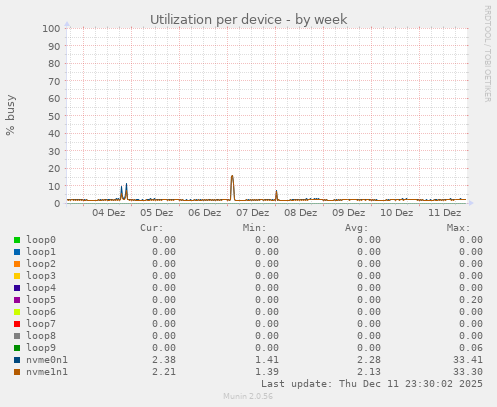Select the loop9 legend label
Image resolution: width=497 pixels, height=407 pixels.
click(x=41, y=348)
